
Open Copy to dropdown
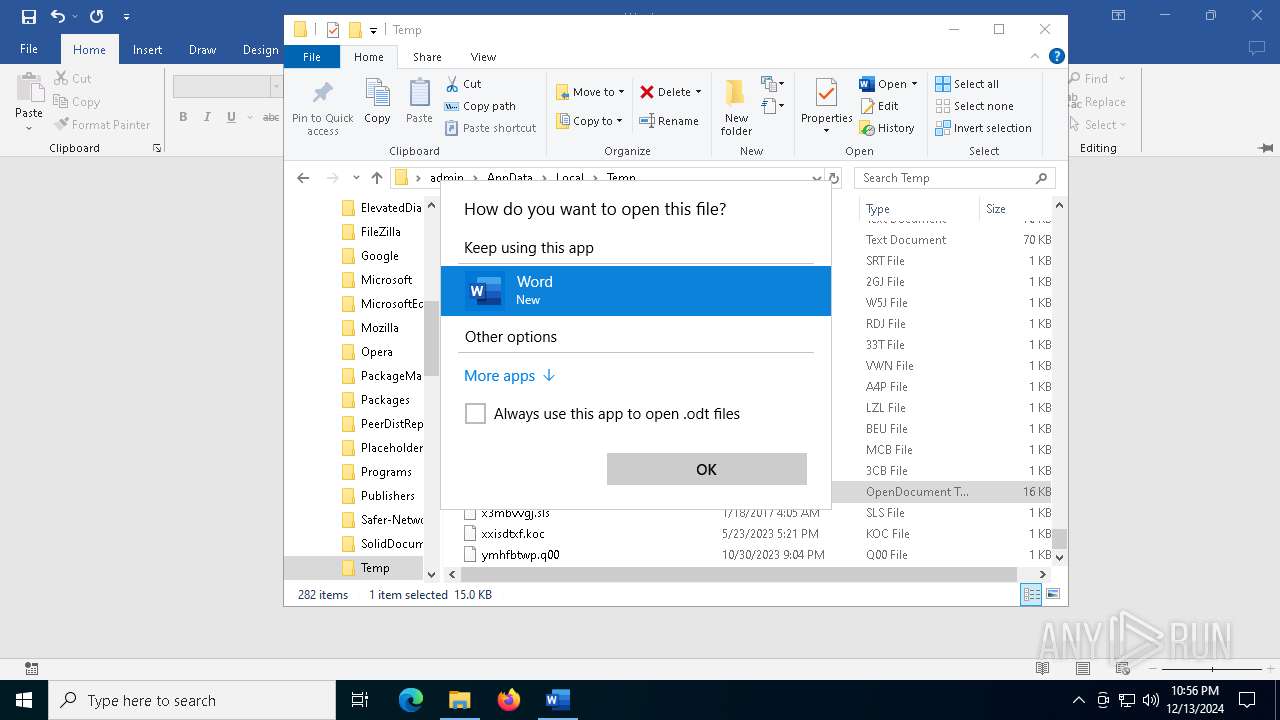[589, 121]
